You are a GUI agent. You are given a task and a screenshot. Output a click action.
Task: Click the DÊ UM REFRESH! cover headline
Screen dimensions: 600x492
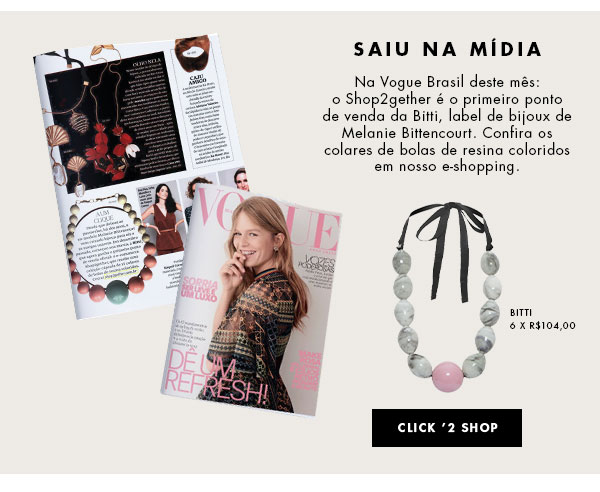click(216, 377)
